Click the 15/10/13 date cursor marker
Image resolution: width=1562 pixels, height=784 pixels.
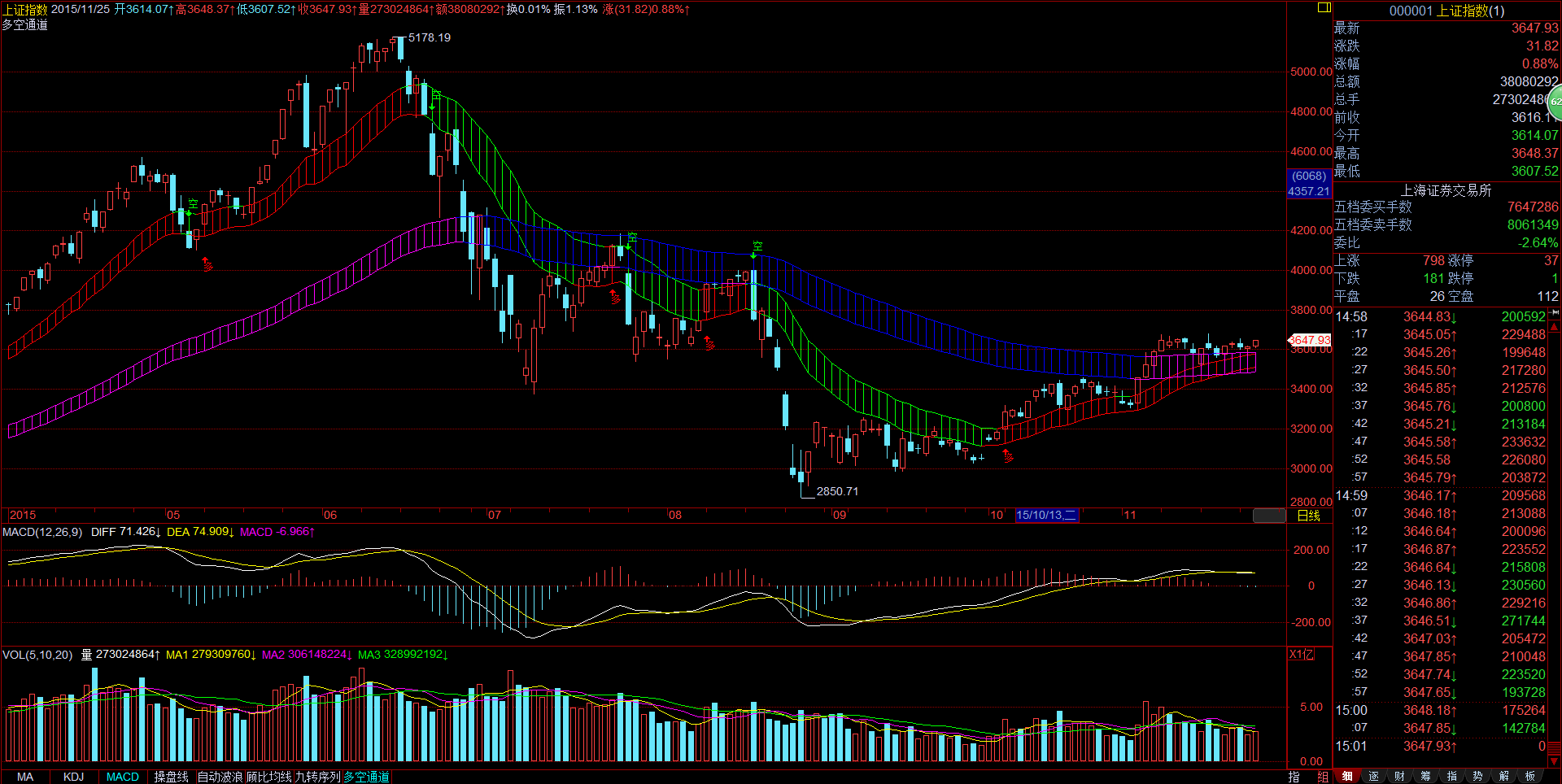click(1046, 515)
